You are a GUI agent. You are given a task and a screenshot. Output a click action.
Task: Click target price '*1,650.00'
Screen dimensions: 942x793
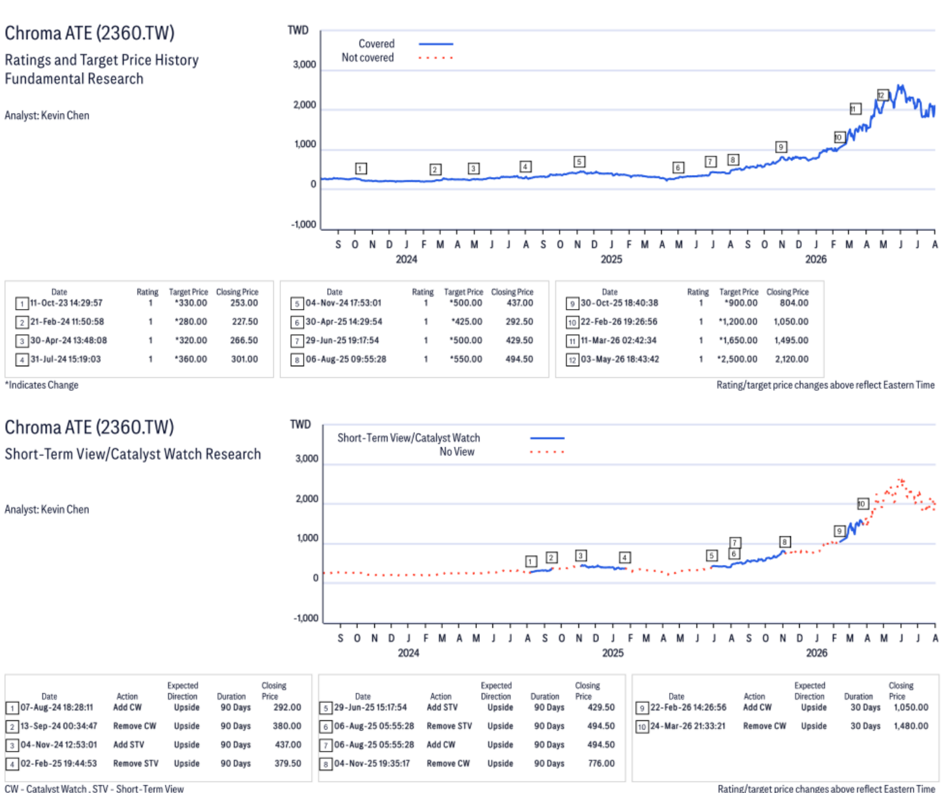(738, 340)
